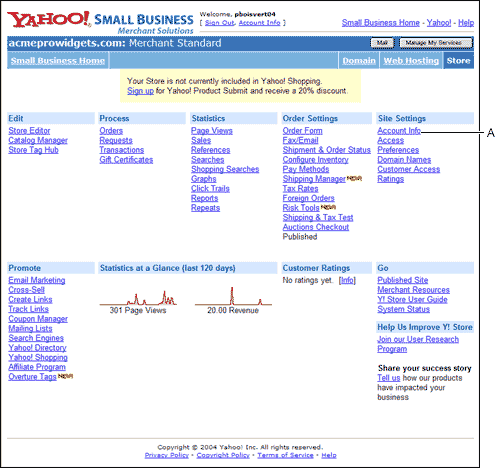
Task: Open Store Tag Hub
Action: click(x=33, y=150)
